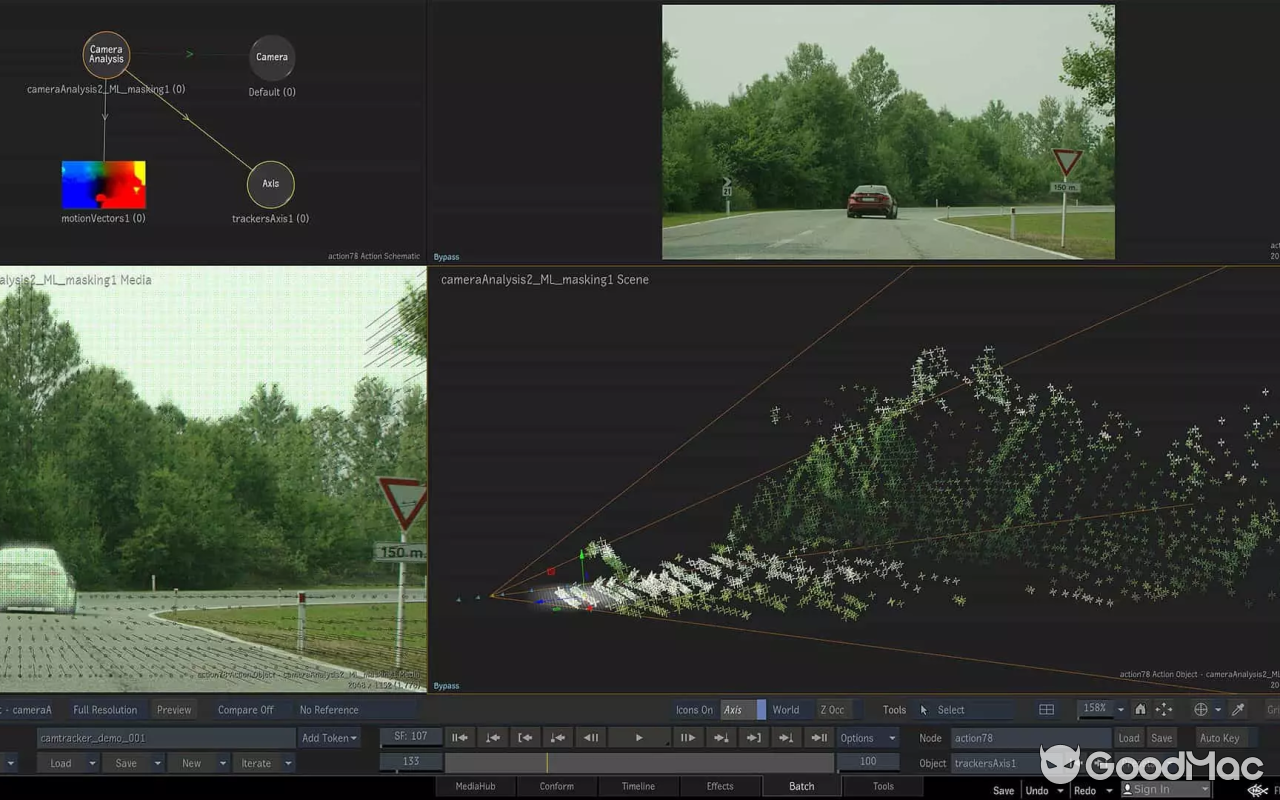This screenshot has width=1280, height=800.
Task: Open the 158% zoom level dropdown
Action: pos(1097,709)
